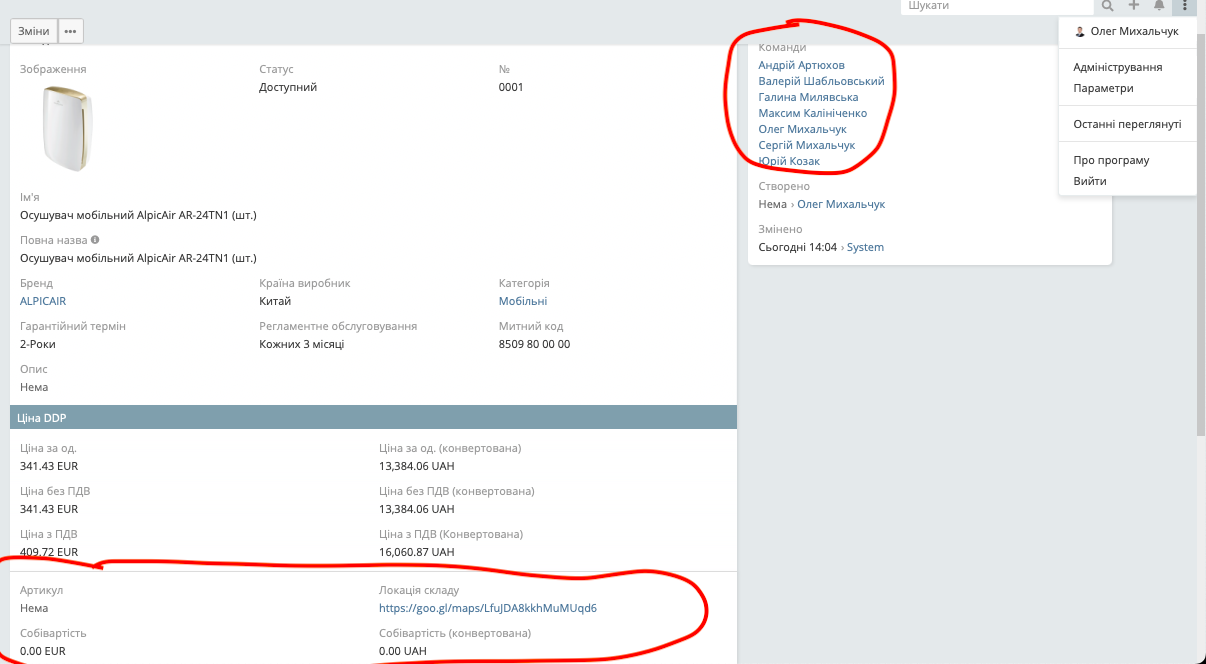1206x664 pixels.
Task: Click info icon next to Повна назва
Action: [x=95, y=240]
